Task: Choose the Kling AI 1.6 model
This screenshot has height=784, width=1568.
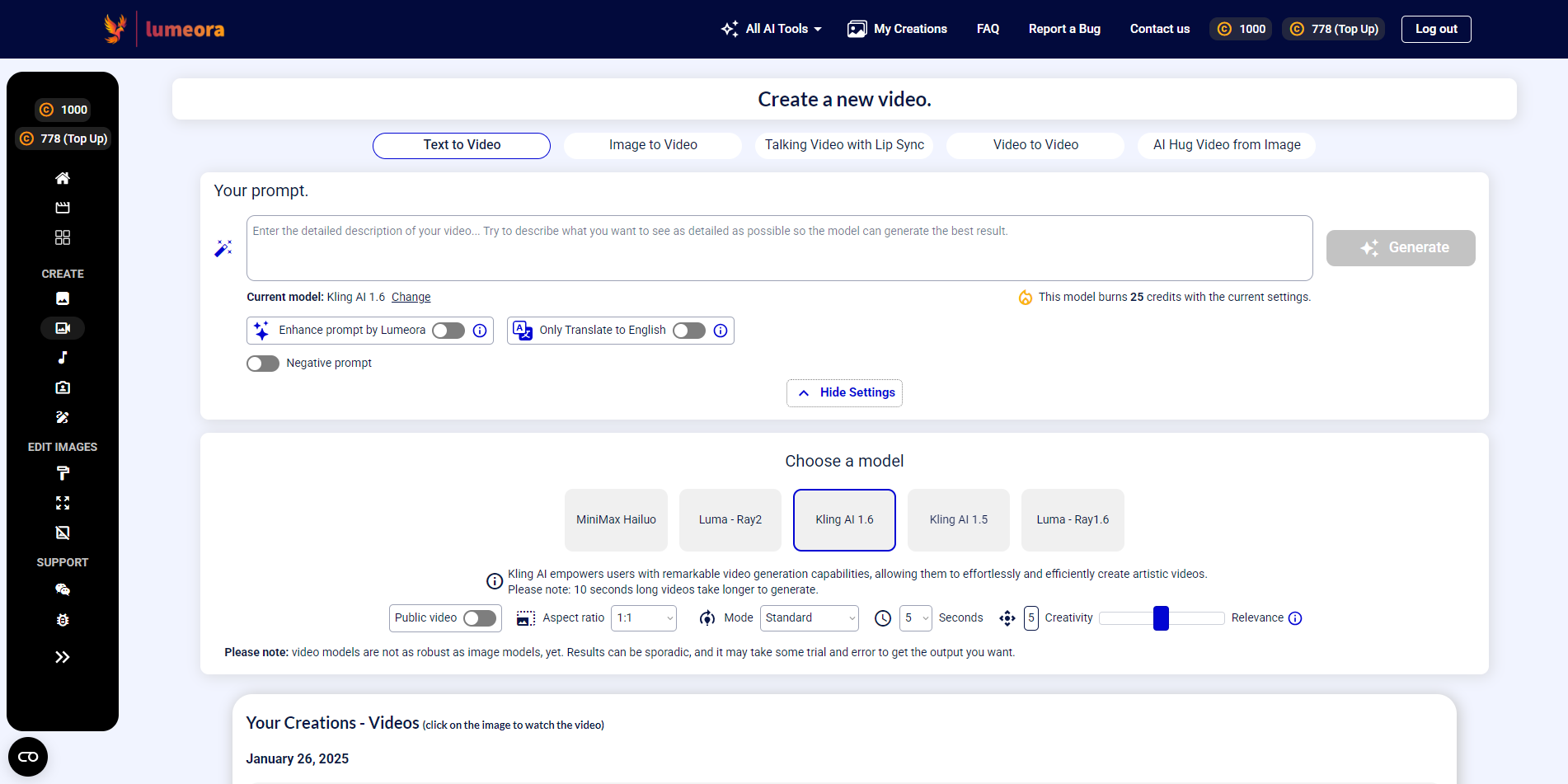Action: click(x=844, y=520)
